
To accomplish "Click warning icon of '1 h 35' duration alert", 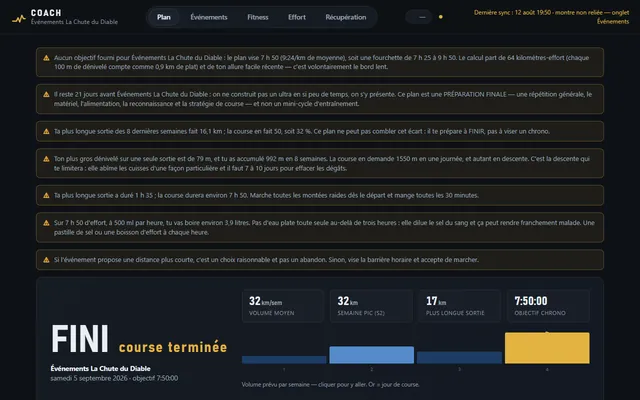I will click(47, 196).
